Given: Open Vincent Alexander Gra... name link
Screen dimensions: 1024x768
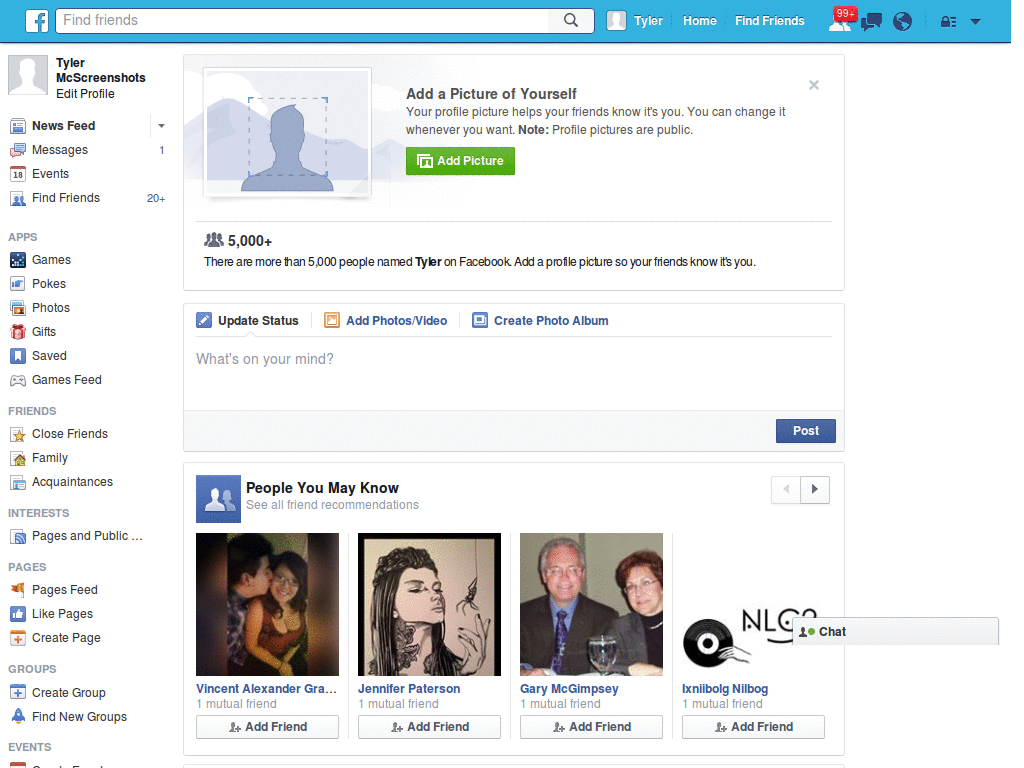Looking at the screenshot, I should pos(266,689).
